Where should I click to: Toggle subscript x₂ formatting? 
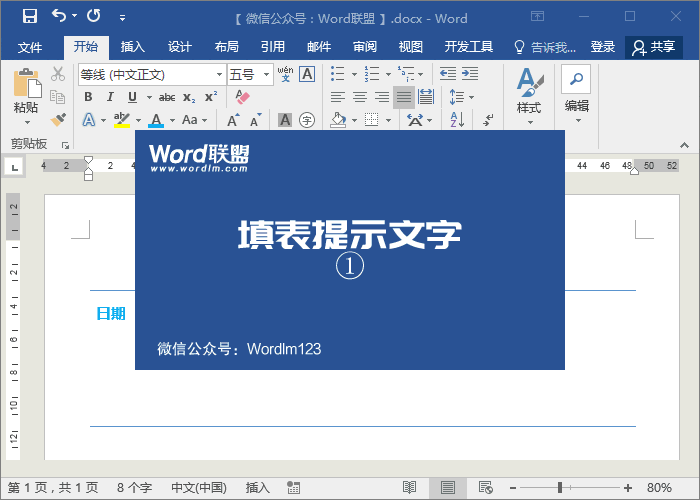click(x=189, y=97)
